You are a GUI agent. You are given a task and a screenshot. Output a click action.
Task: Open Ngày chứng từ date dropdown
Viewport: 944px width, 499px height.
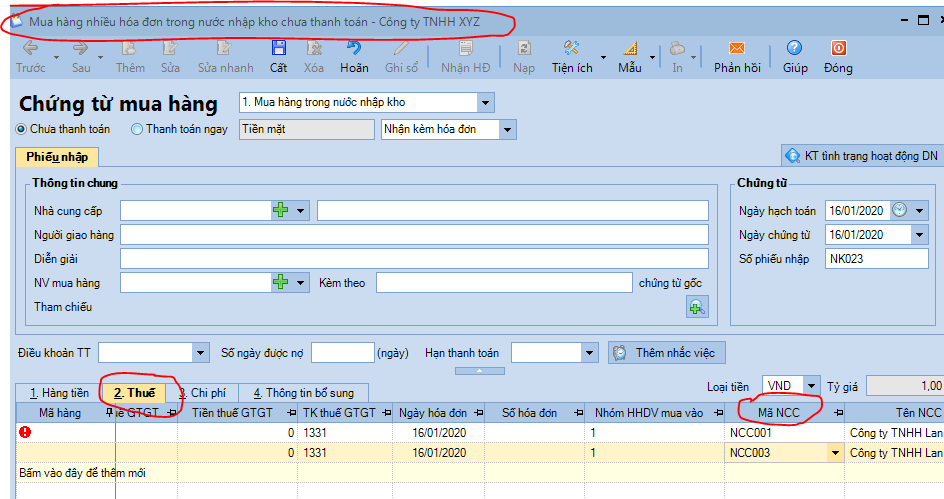(x=919, y=235)
